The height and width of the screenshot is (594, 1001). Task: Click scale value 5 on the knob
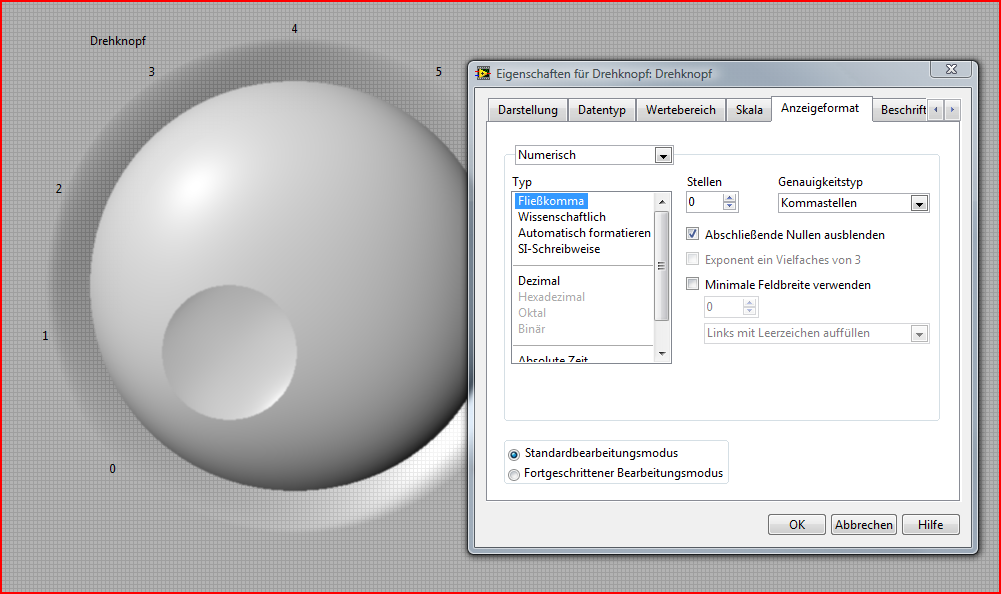439,72
